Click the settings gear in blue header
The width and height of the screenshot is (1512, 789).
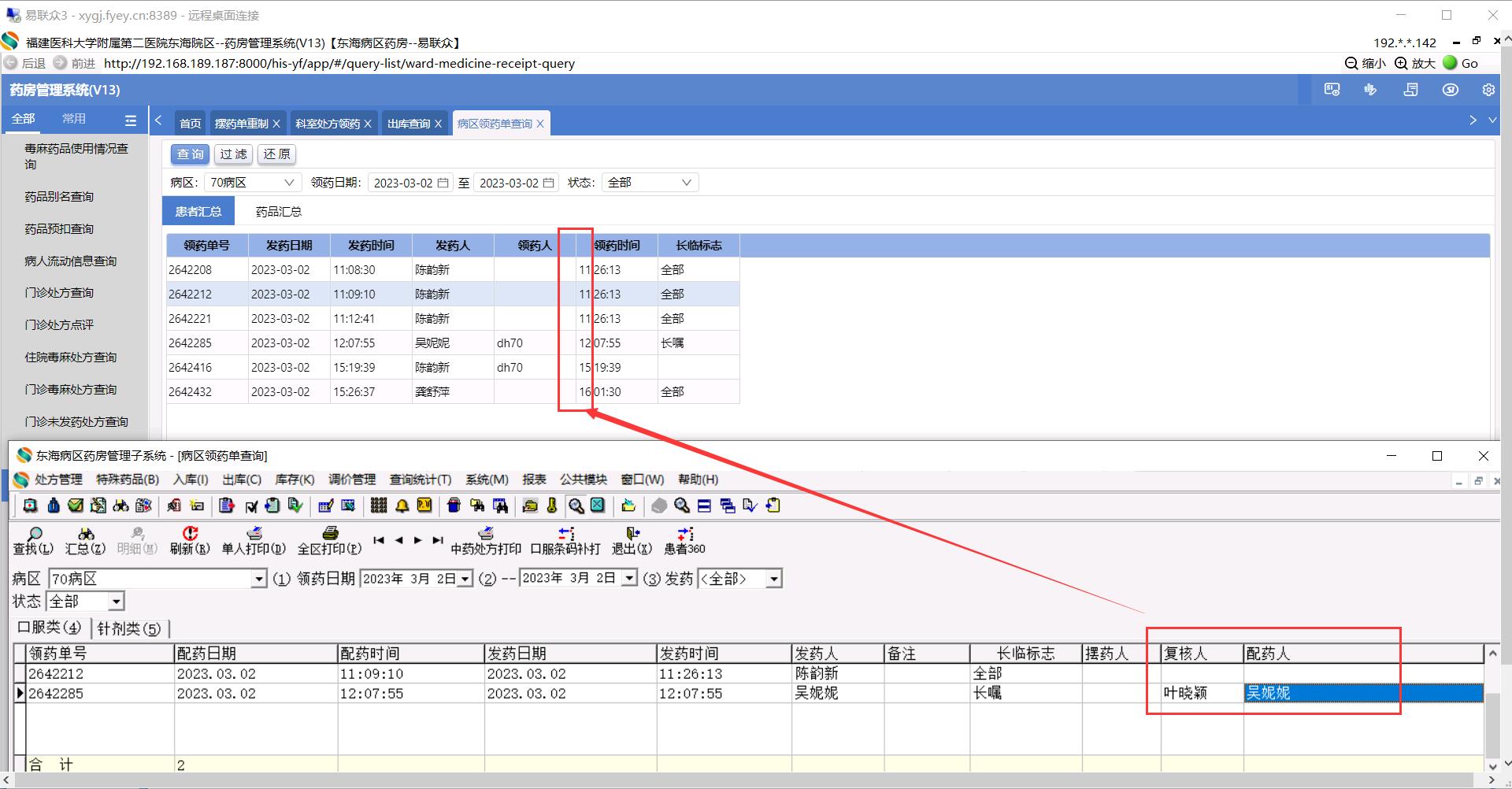pos(1488,90)
